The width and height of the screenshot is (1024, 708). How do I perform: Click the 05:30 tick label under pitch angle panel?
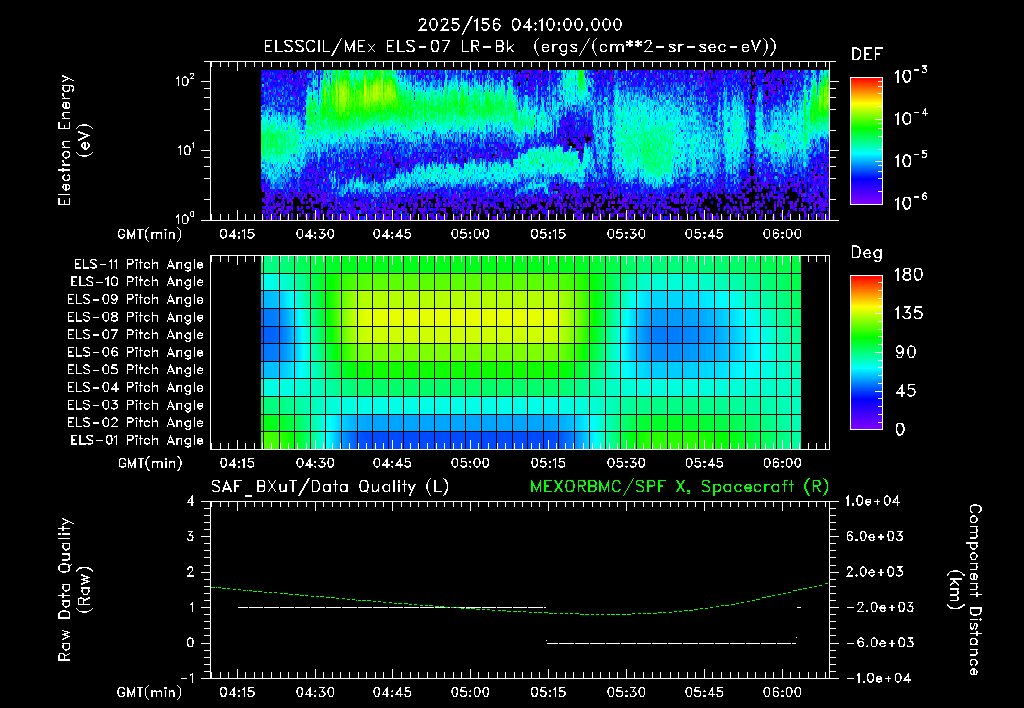point(626,463)
